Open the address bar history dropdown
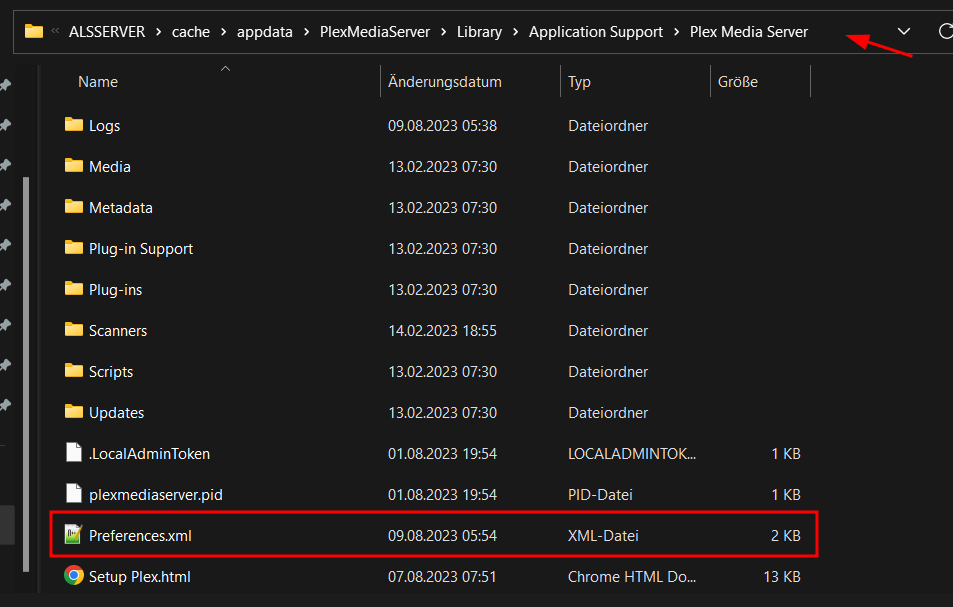 (x=904, y=31)
